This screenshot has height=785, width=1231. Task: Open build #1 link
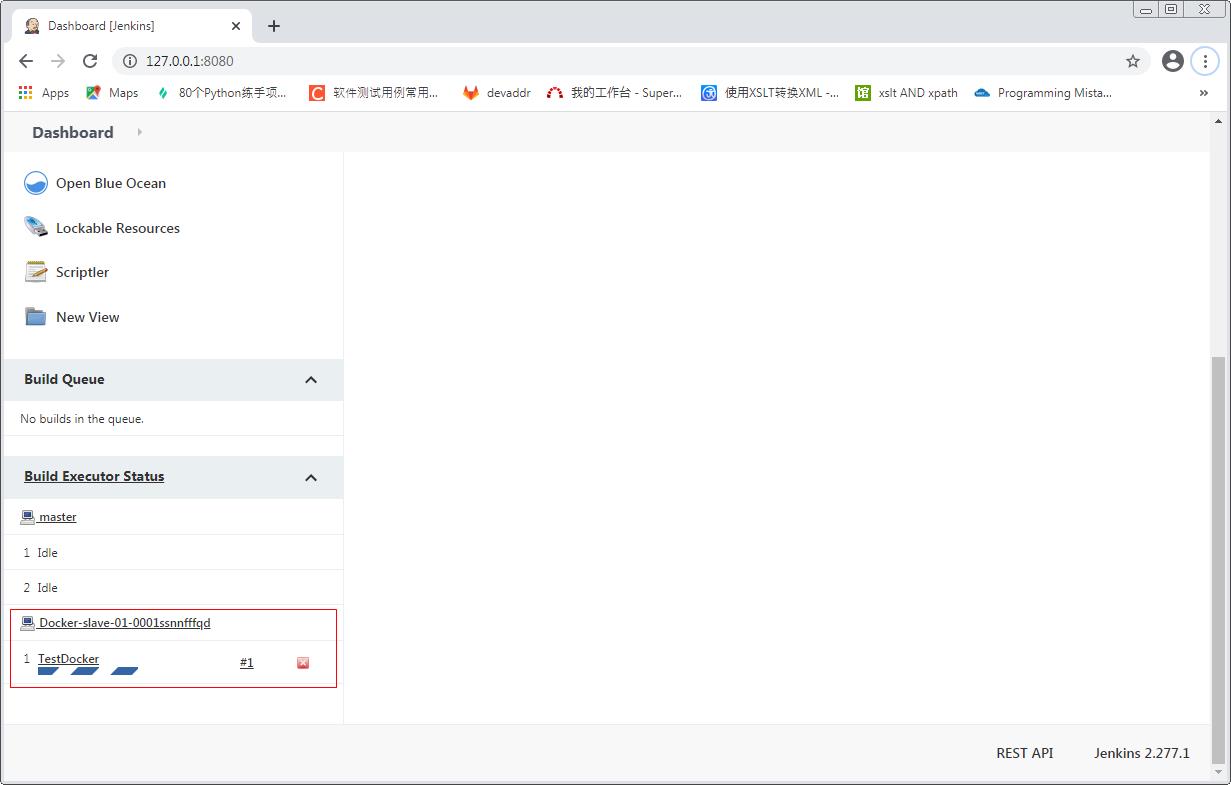point(247,663)
